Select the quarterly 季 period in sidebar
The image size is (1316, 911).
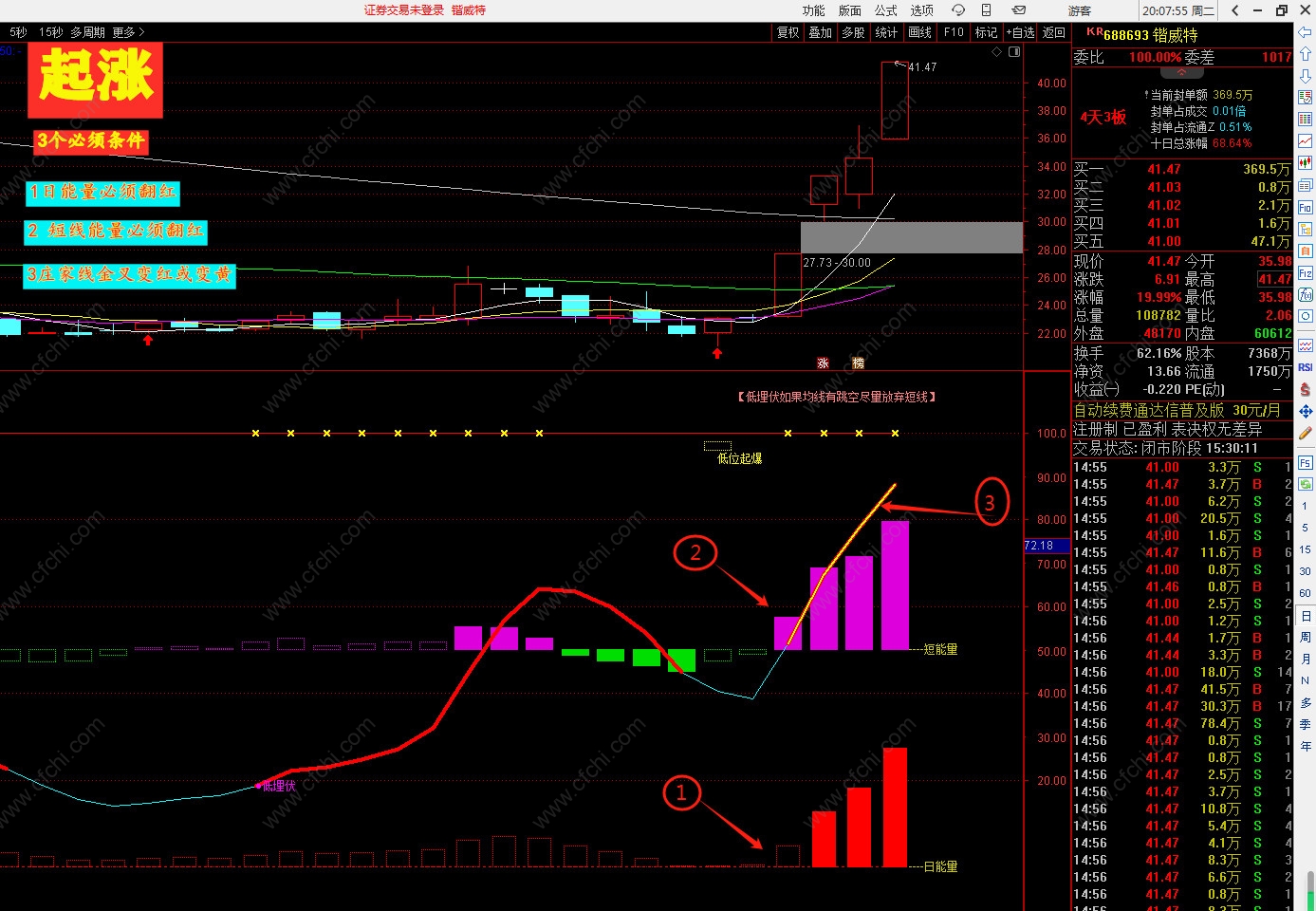click(1306, 724)
